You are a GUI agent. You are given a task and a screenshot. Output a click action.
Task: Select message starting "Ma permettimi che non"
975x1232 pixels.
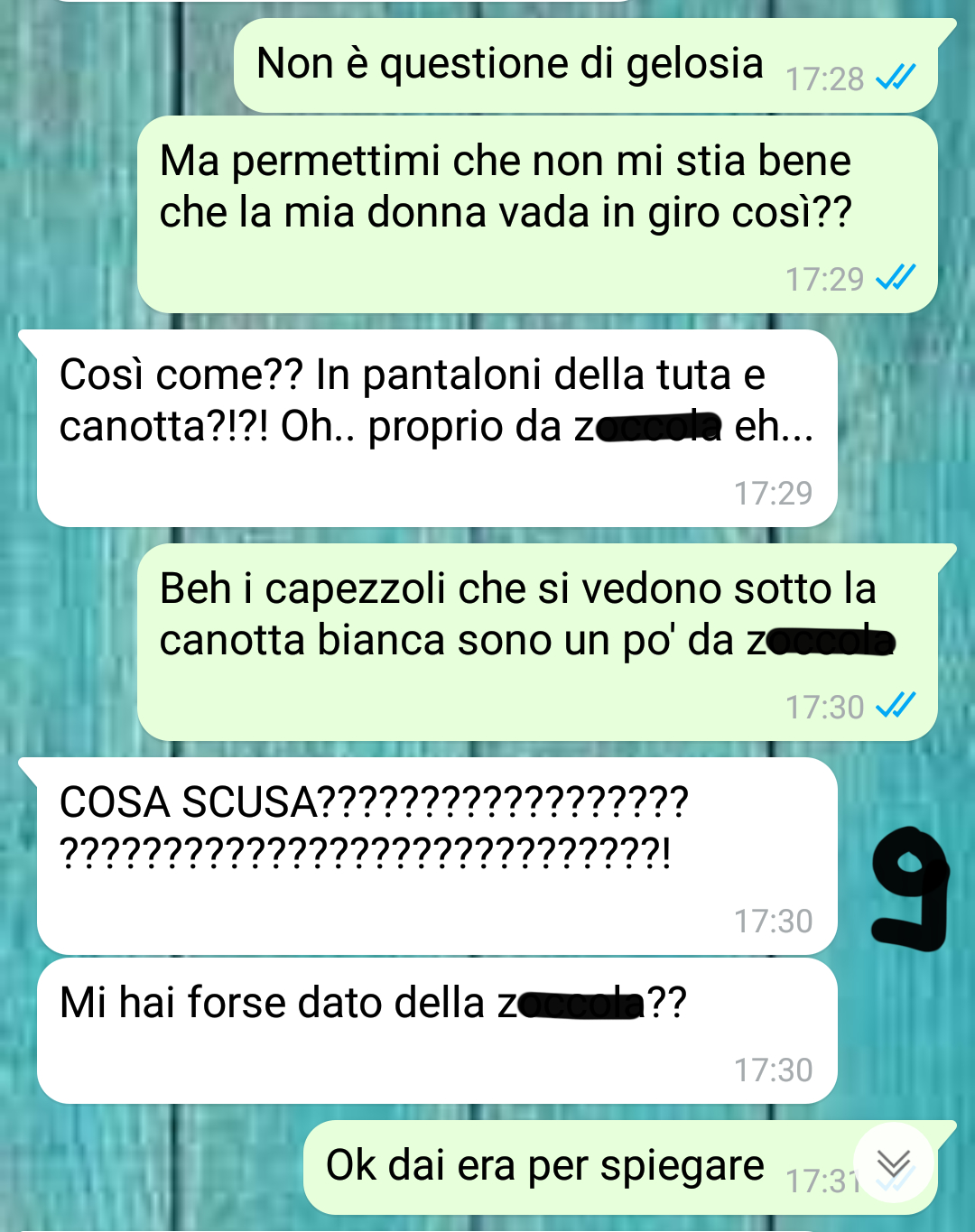click(x=537, y=215)
